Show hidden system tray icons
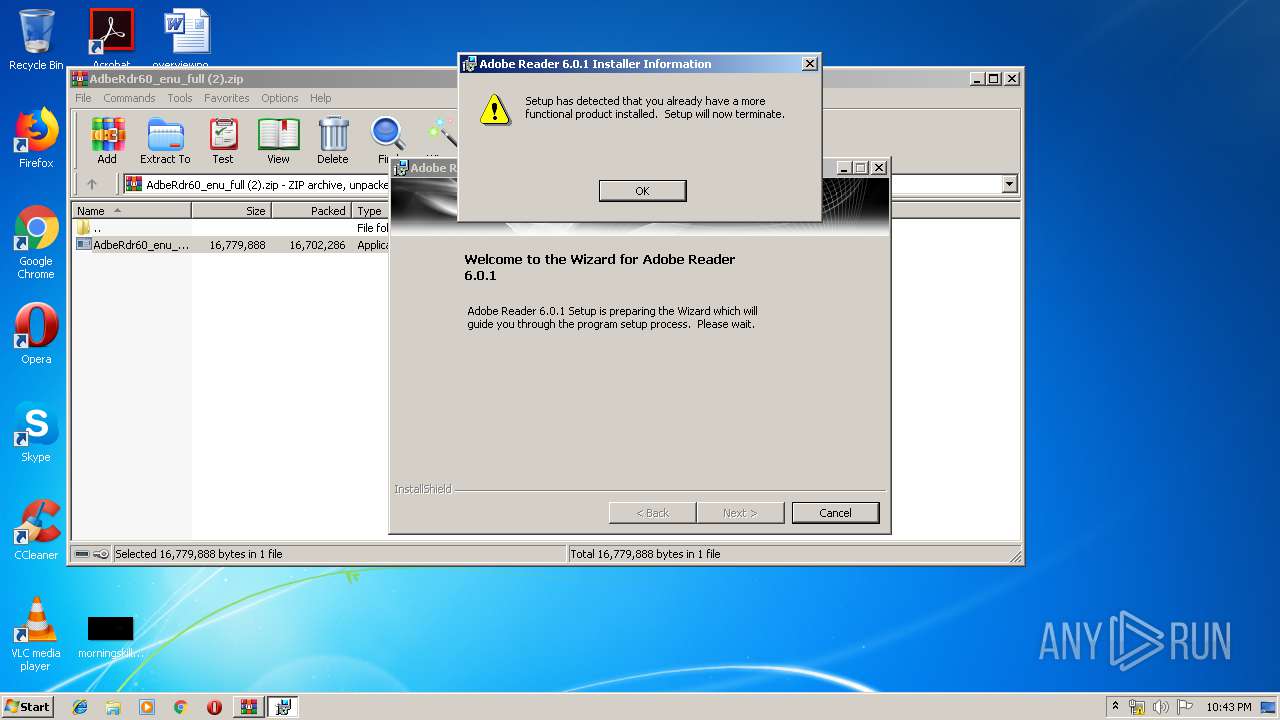The height and width of the screenshot is (720, 1280). [1115, 707]
